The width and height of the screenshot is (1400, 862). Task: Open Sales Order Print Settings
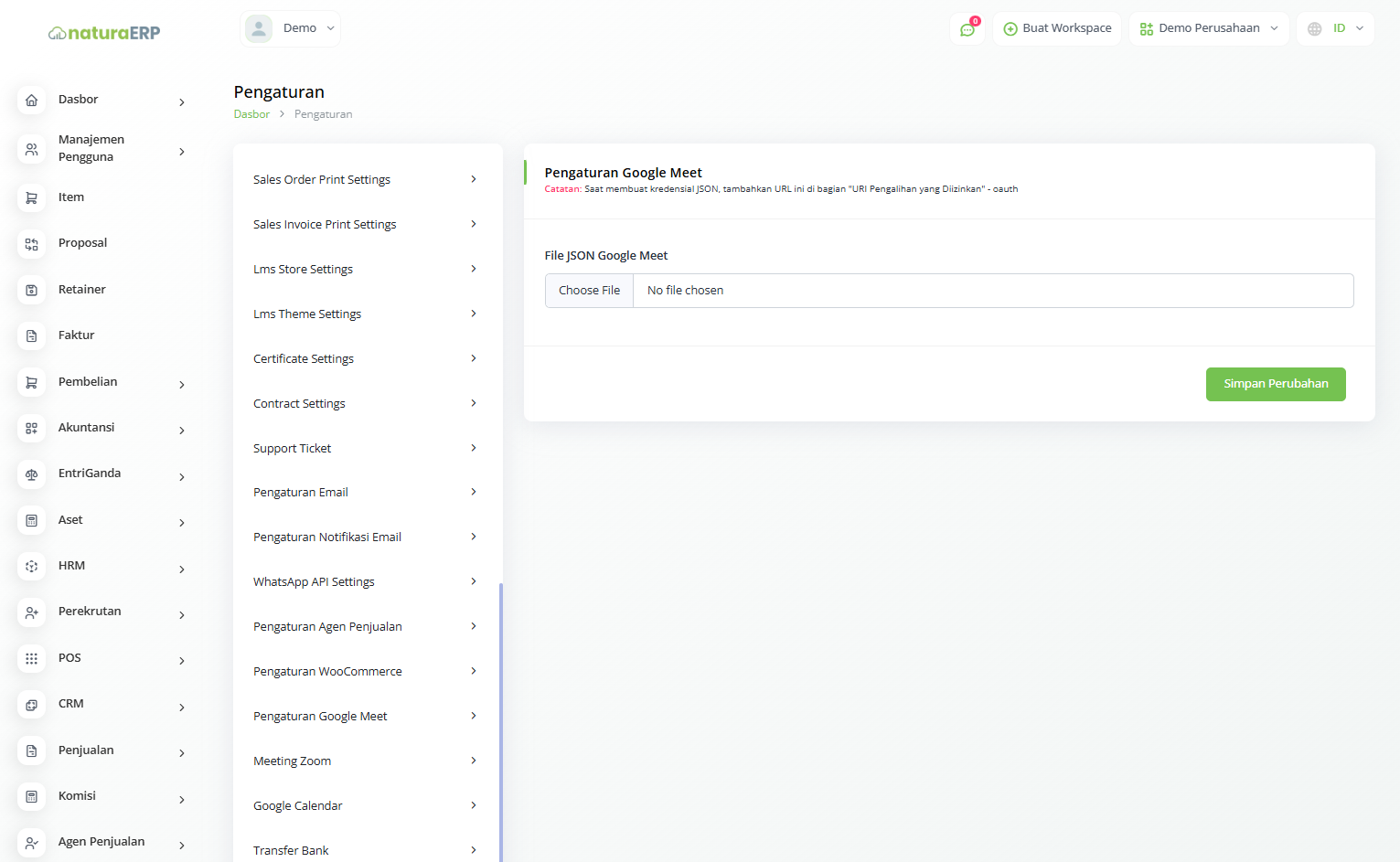click(x=366, y=179)
